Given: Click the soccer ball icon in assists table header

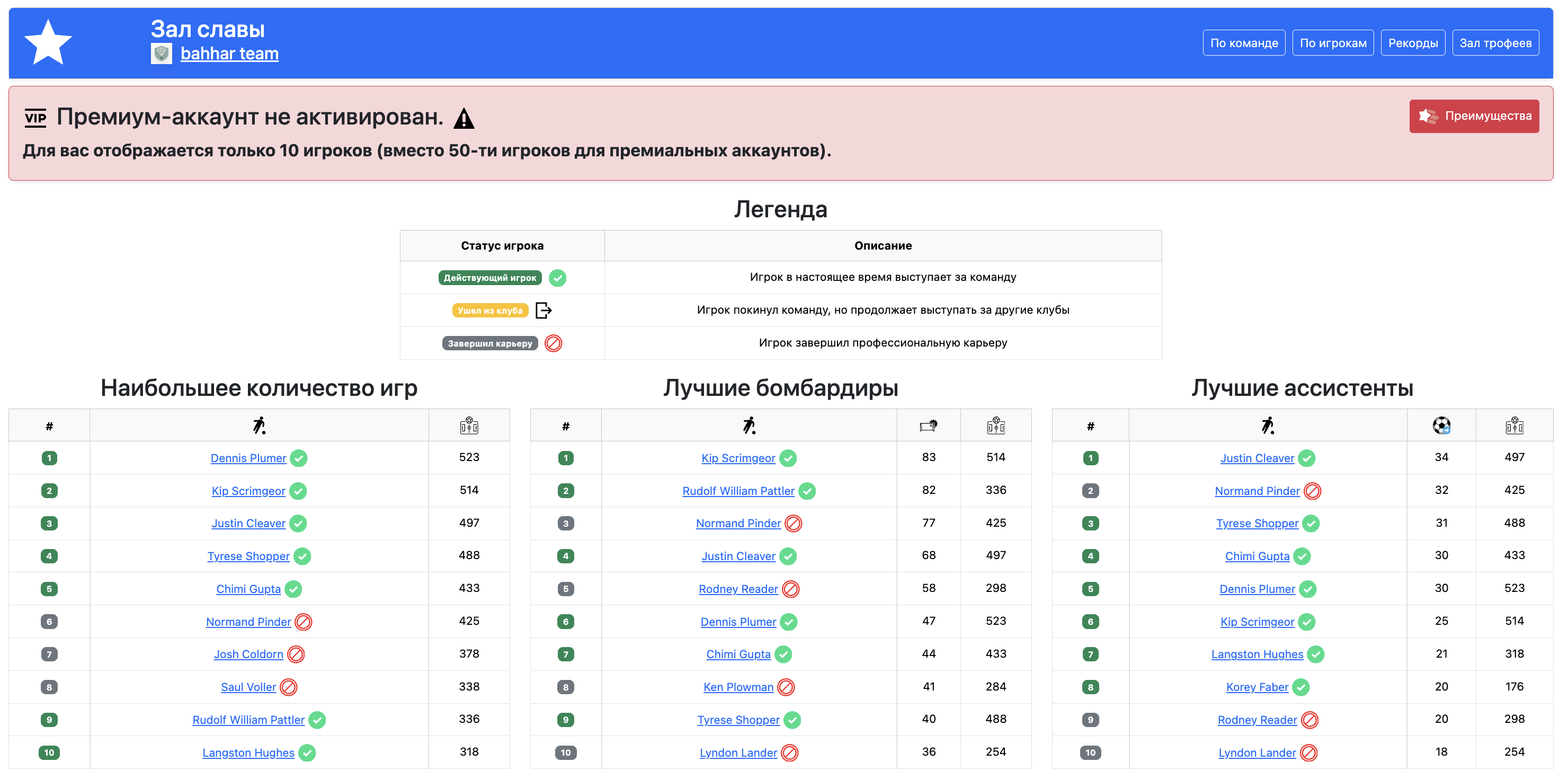Looking at the screenshot, I should coord(1441,425).
